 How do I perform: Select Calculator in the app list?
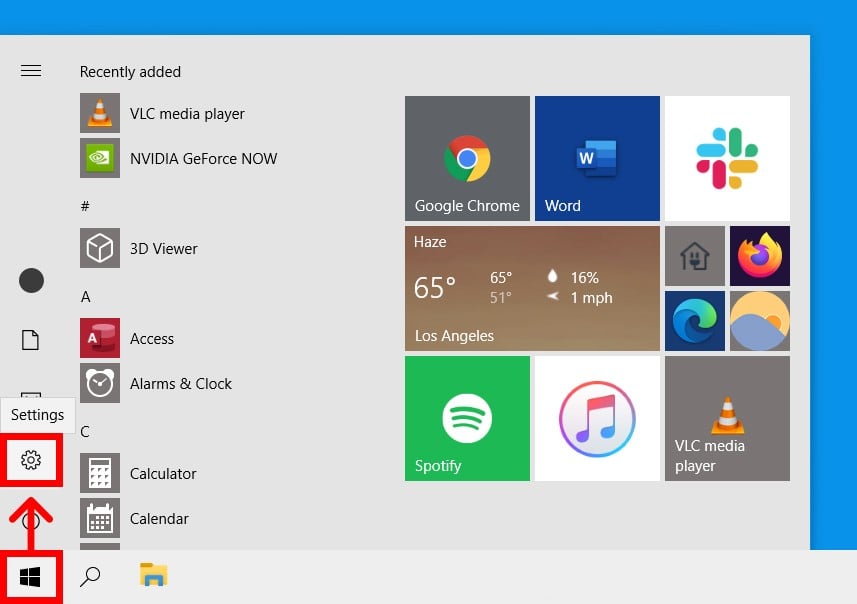[163, 474]
